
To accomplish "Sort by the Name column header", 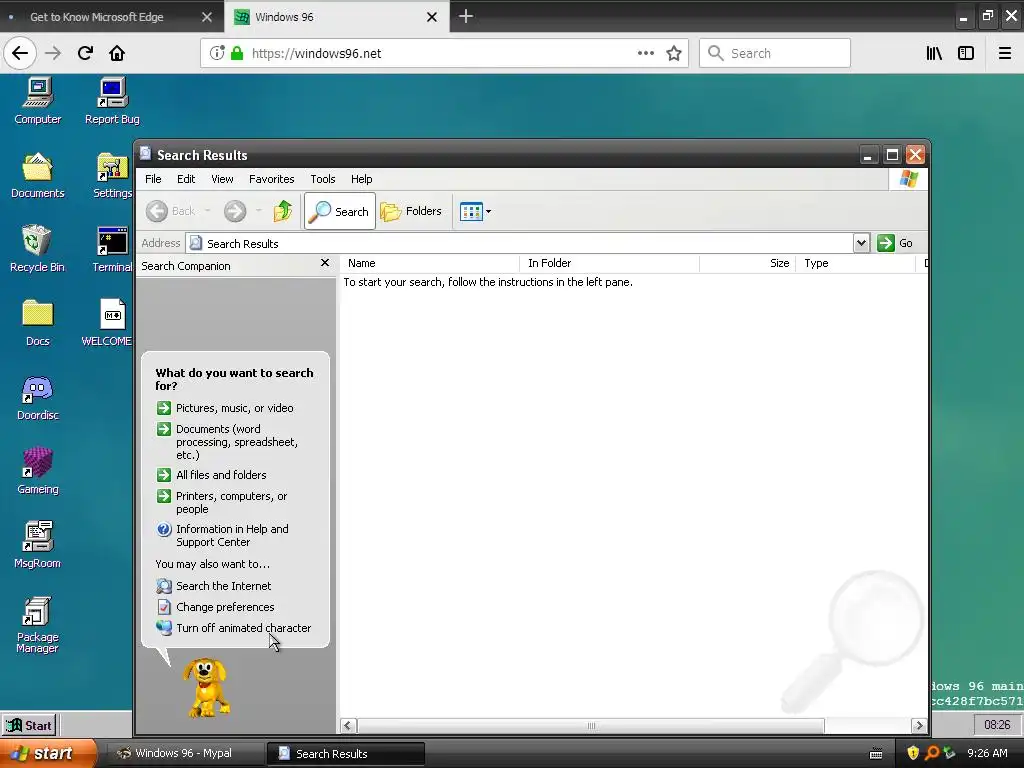I will tap(430, 263).
